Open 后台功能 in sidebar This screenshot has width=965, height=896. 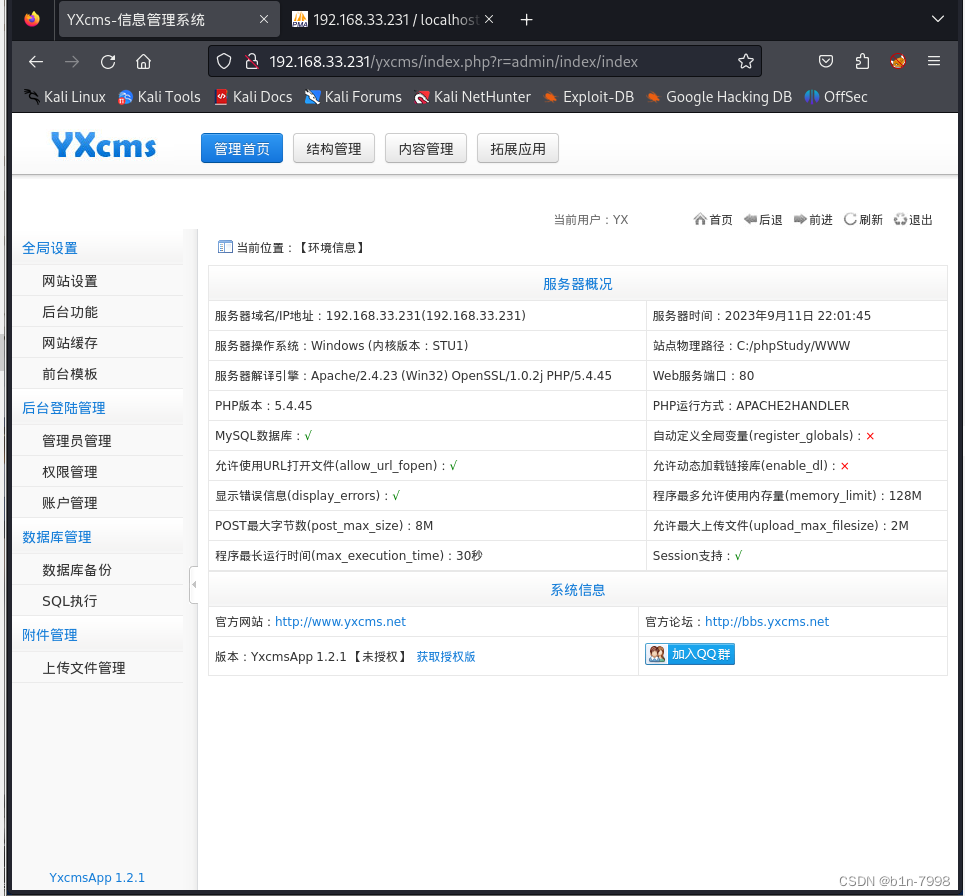click(70, 312)
